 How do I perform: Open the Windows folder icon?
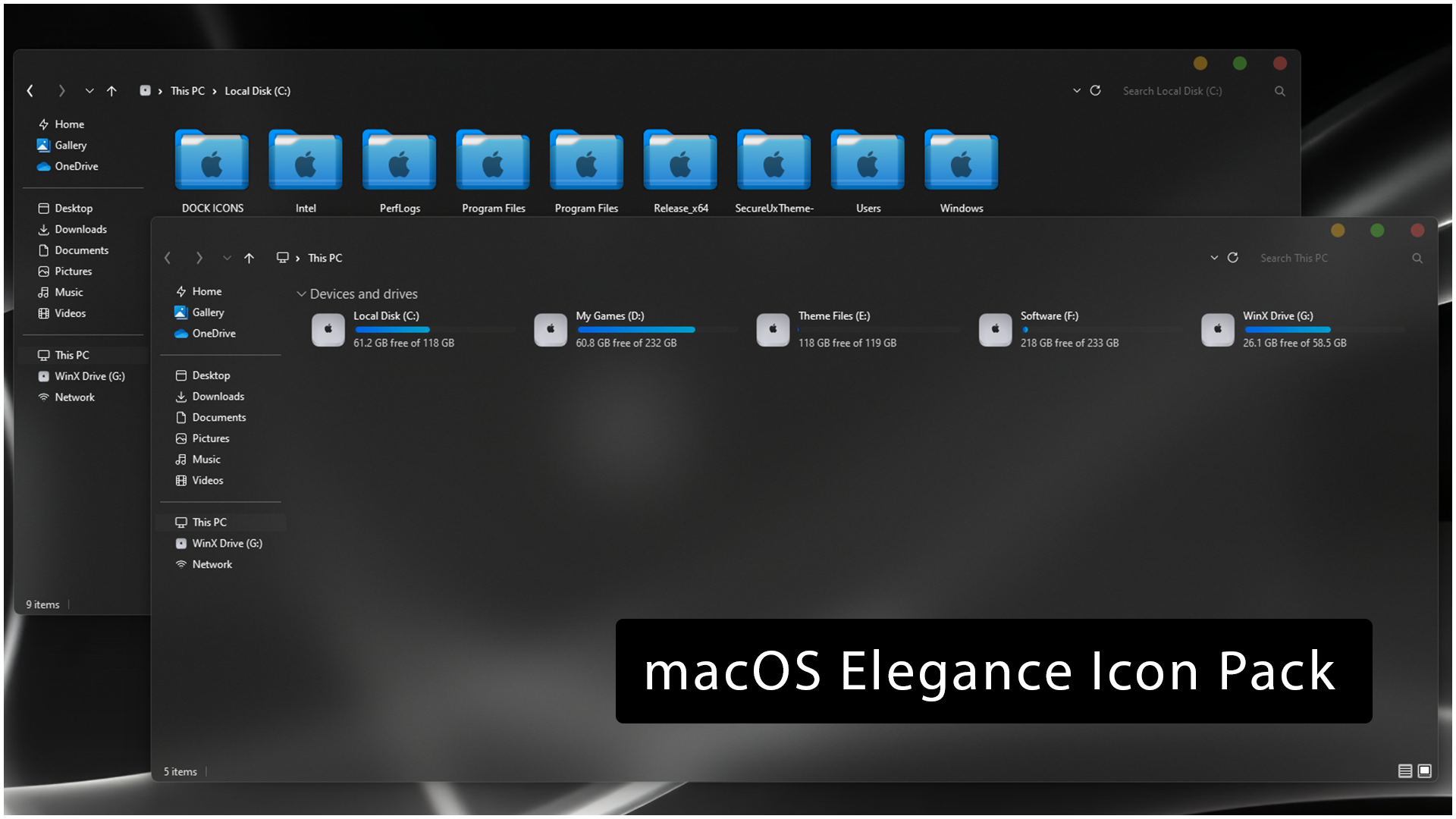(x=961, y=162)
